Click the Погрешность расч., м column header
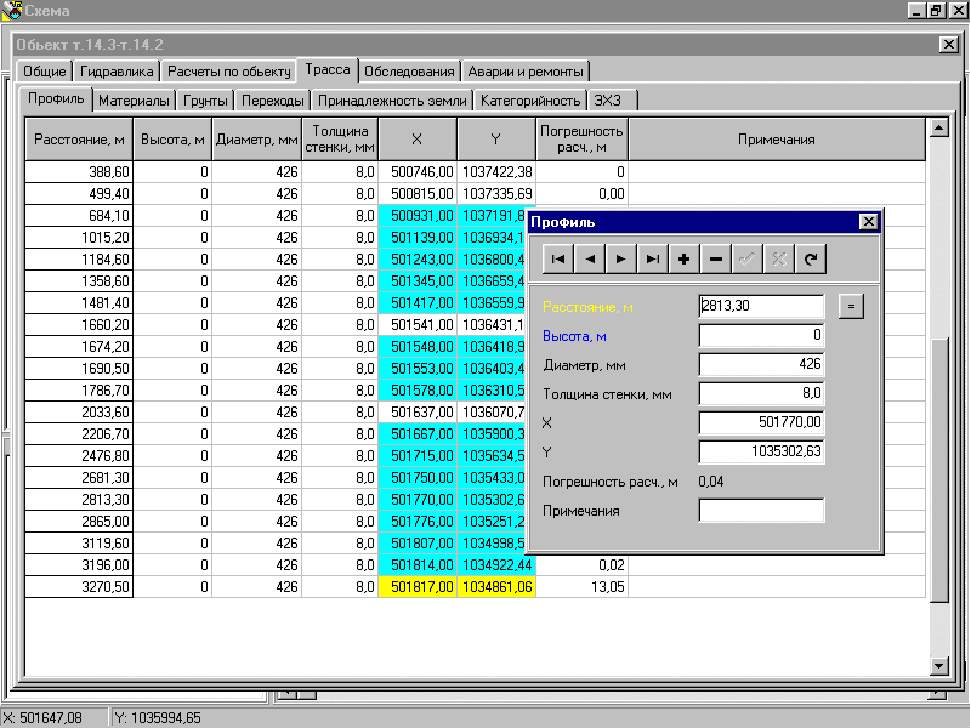 [x=582, y=139]
